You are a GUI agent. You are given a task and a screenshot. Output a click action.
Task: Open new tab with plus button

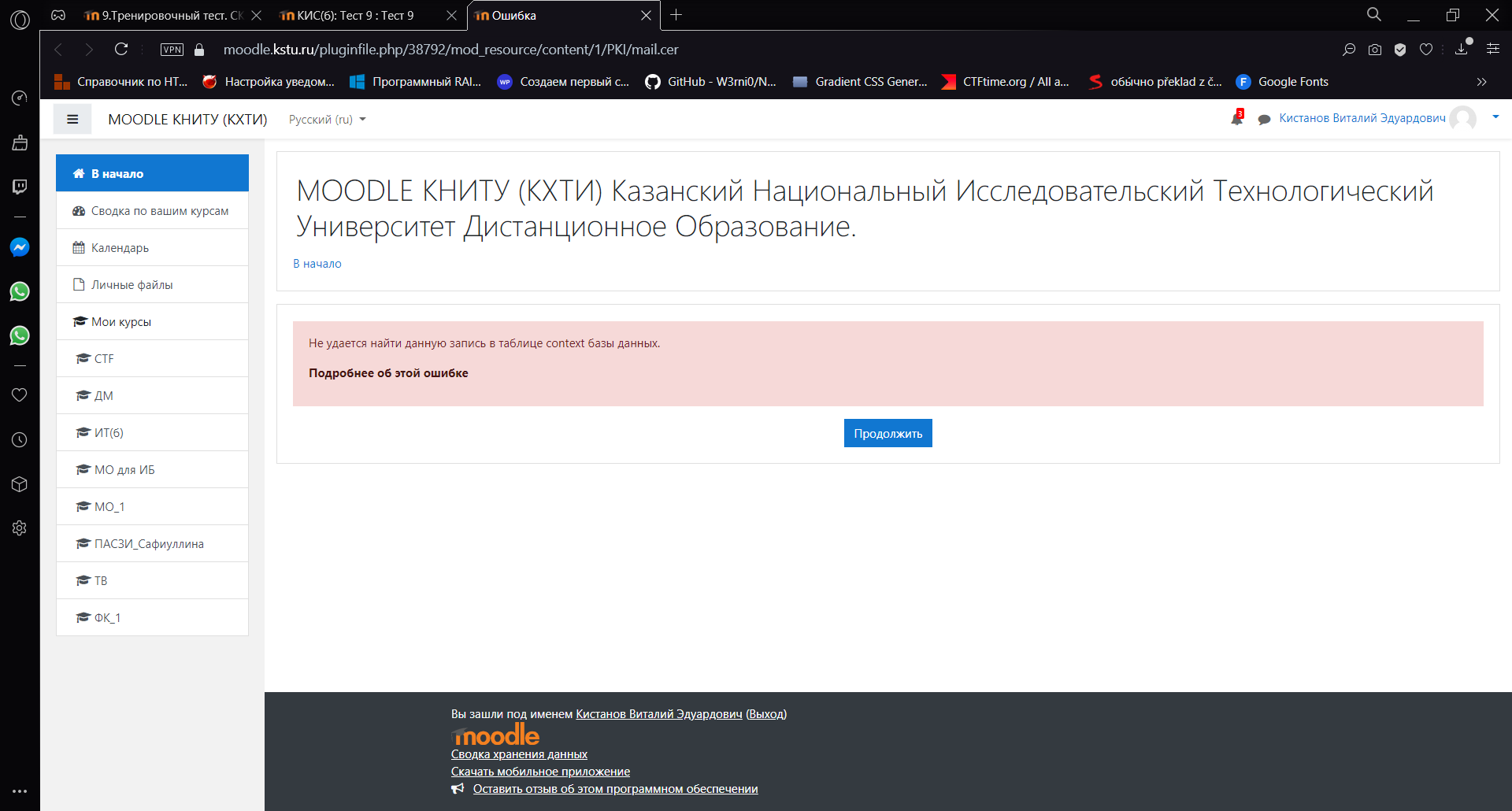click(x=676, y=14)
